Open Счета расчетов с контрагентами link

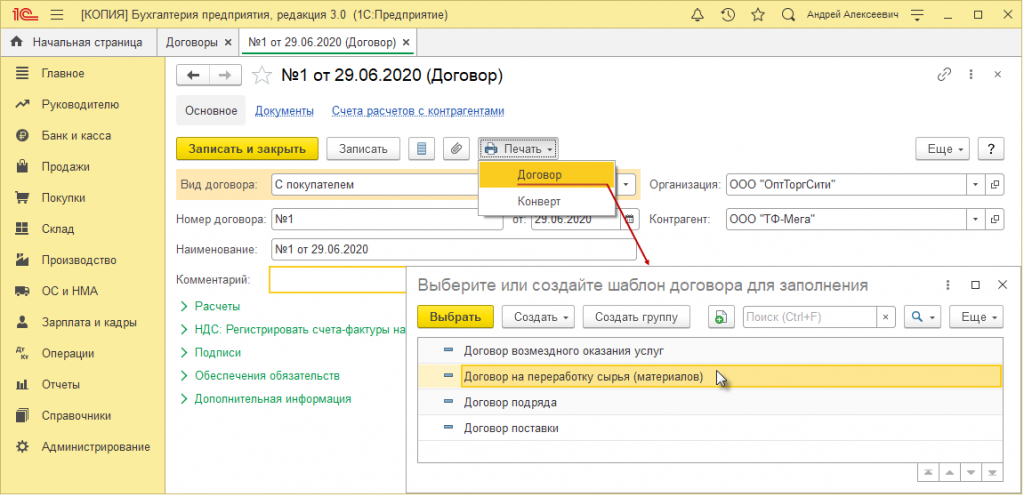click(x=418, y=111)
